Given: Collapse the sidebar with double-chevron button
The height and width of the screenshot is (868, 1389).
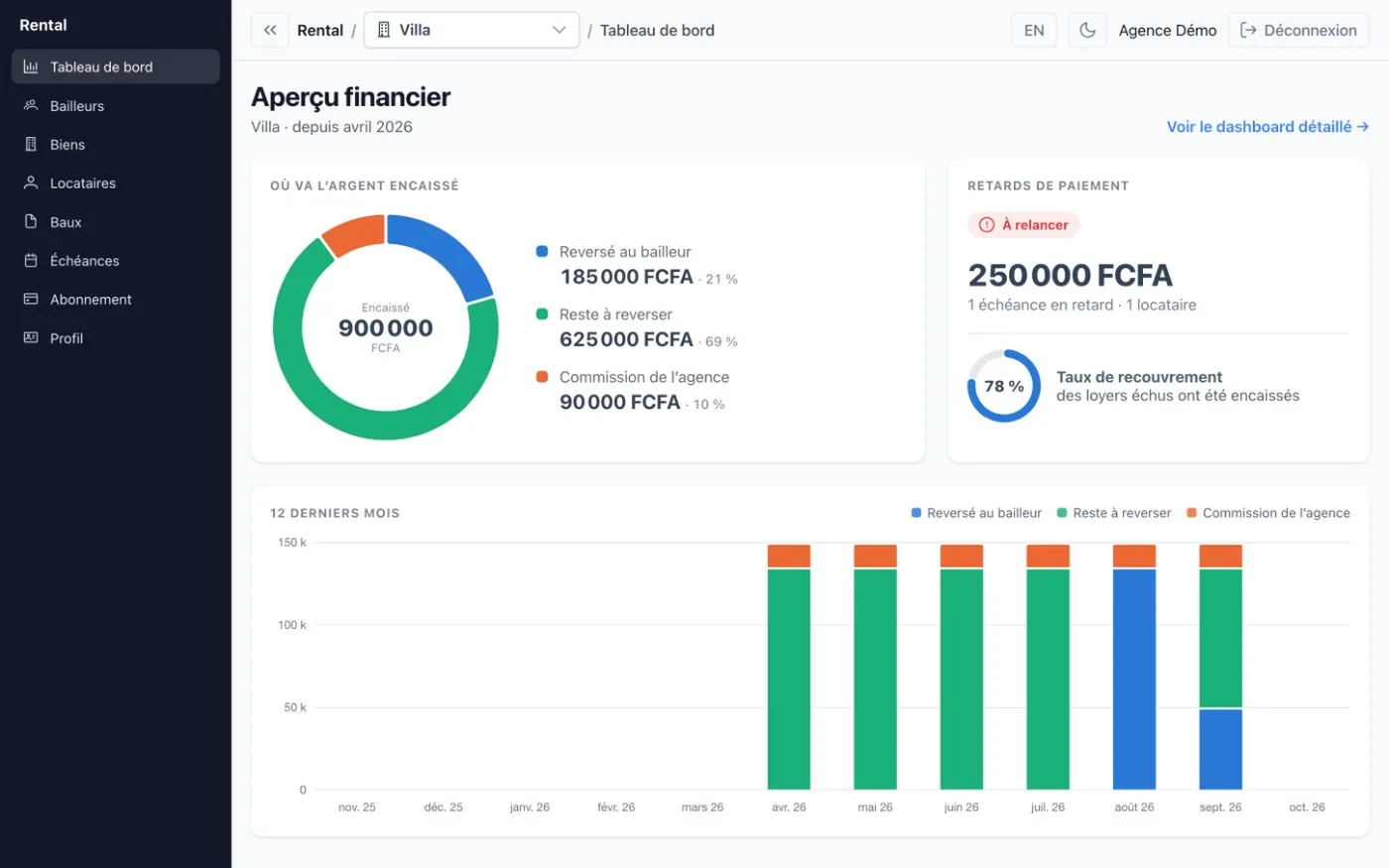Looking at the screenshot, I should pyautogui.click(x=270, y=30).
